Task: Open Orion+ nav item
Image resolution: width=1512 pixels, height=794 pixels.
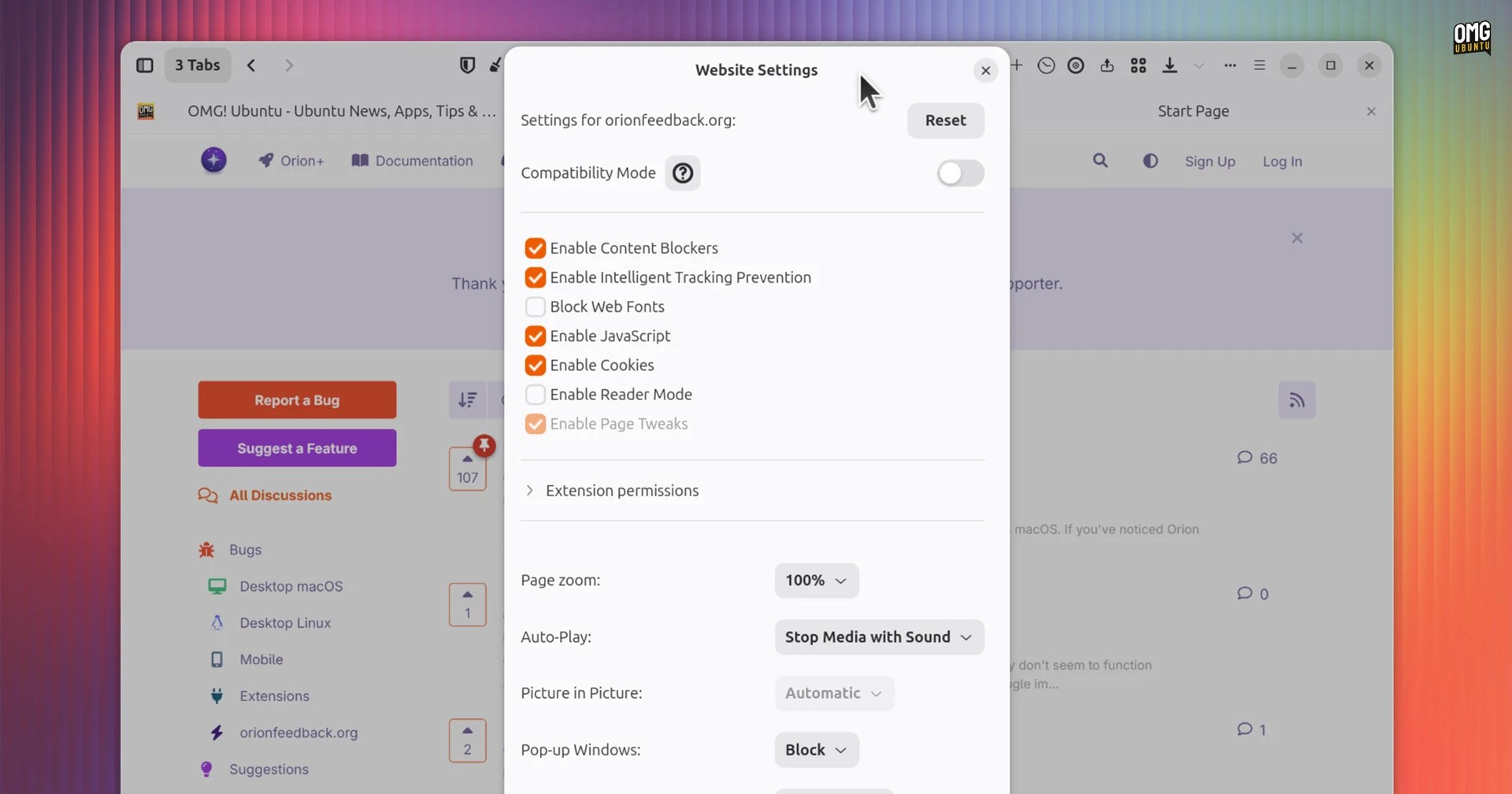Action: point(291,161)
